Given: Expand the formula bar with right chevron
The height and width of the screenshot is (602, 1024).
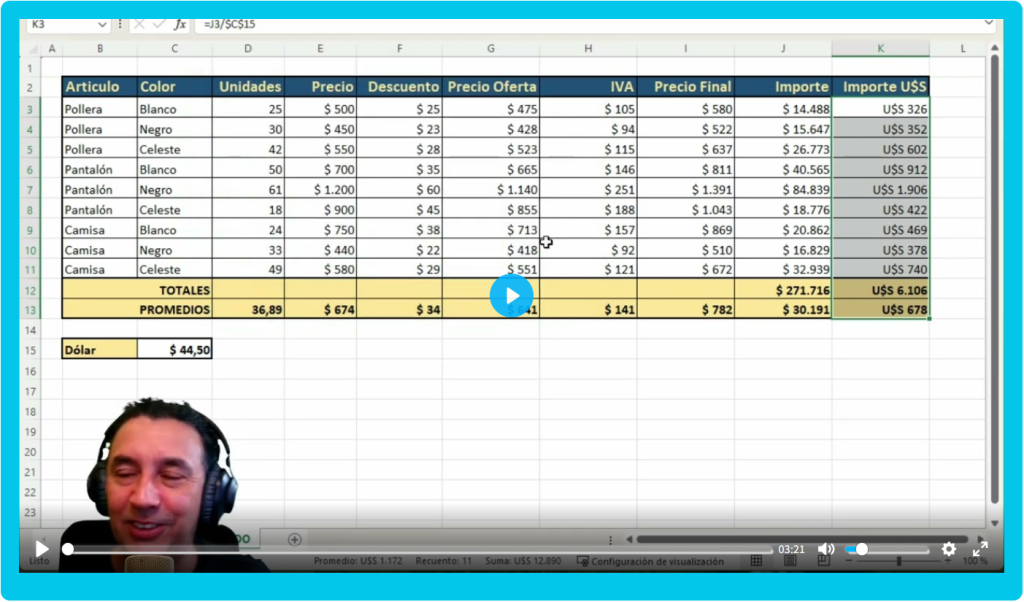Looking at the screenshot, I should [x=989, y=23].
